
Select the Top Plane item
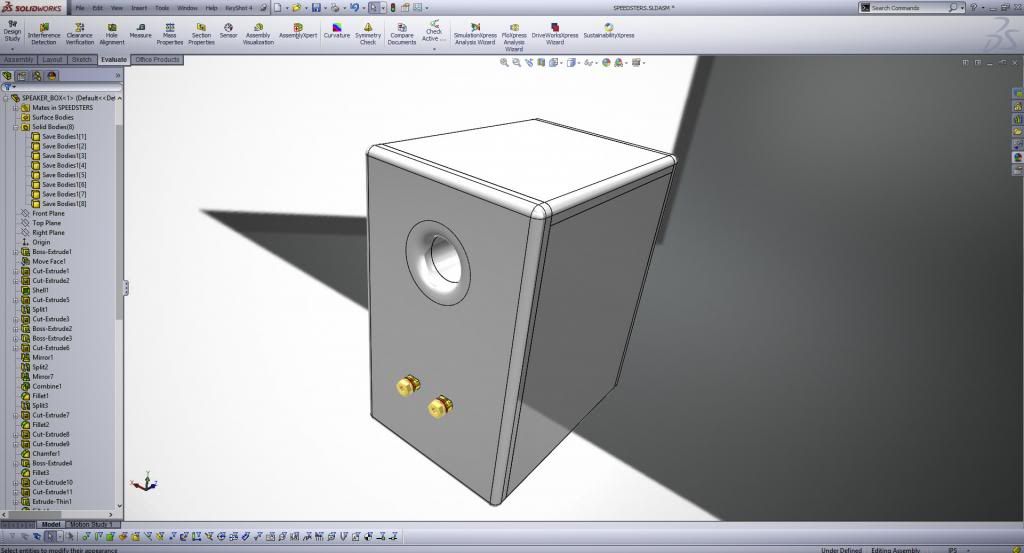point(40,223)
